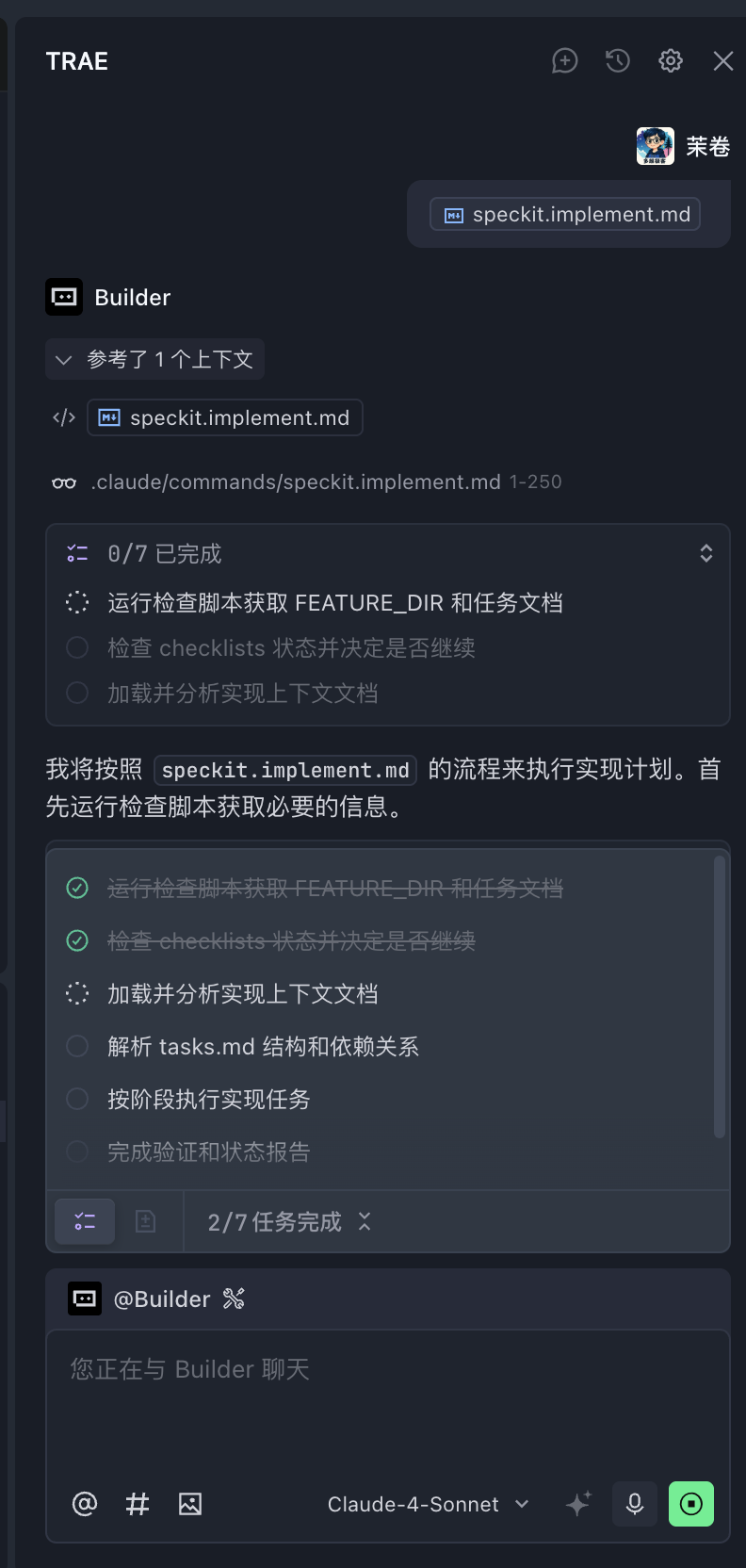746x1568 pixels.
Task: Open chat history clock icon
Action: click(x=618, y=61)
